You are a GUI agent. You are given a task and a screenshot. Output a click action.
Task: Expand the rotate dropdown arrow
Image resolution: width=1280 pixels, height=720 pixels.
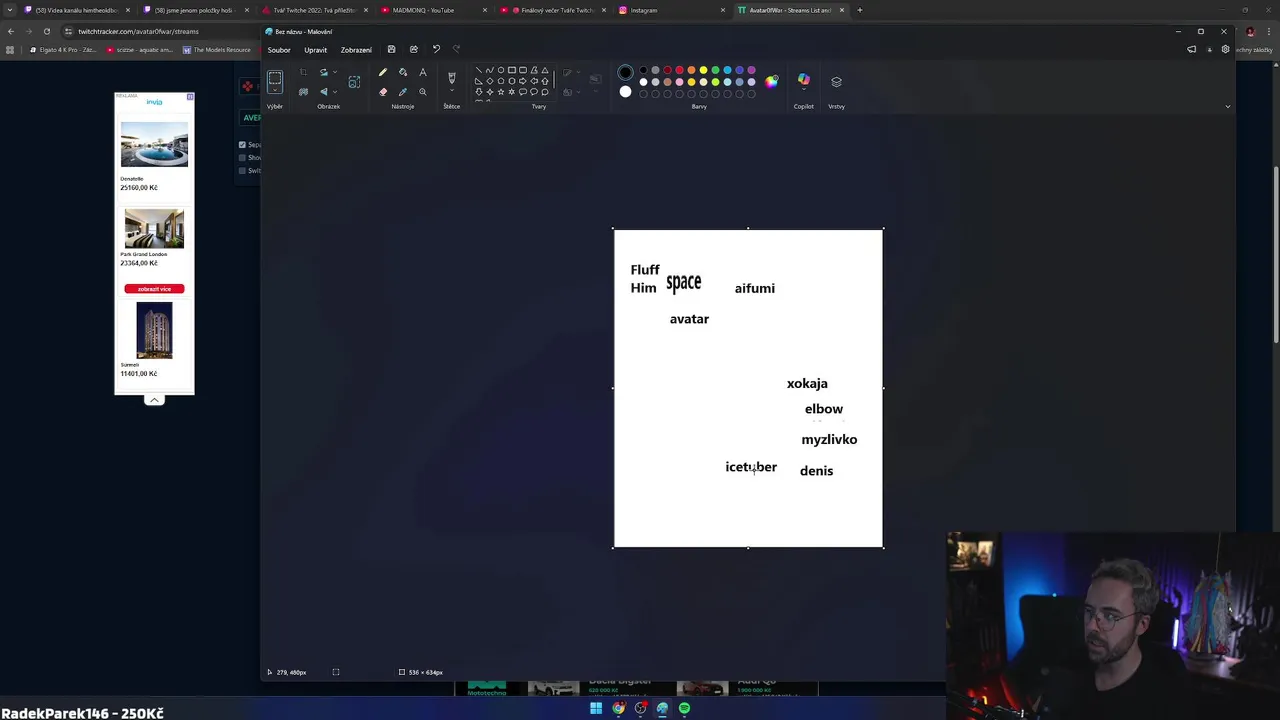click(335, 72)
